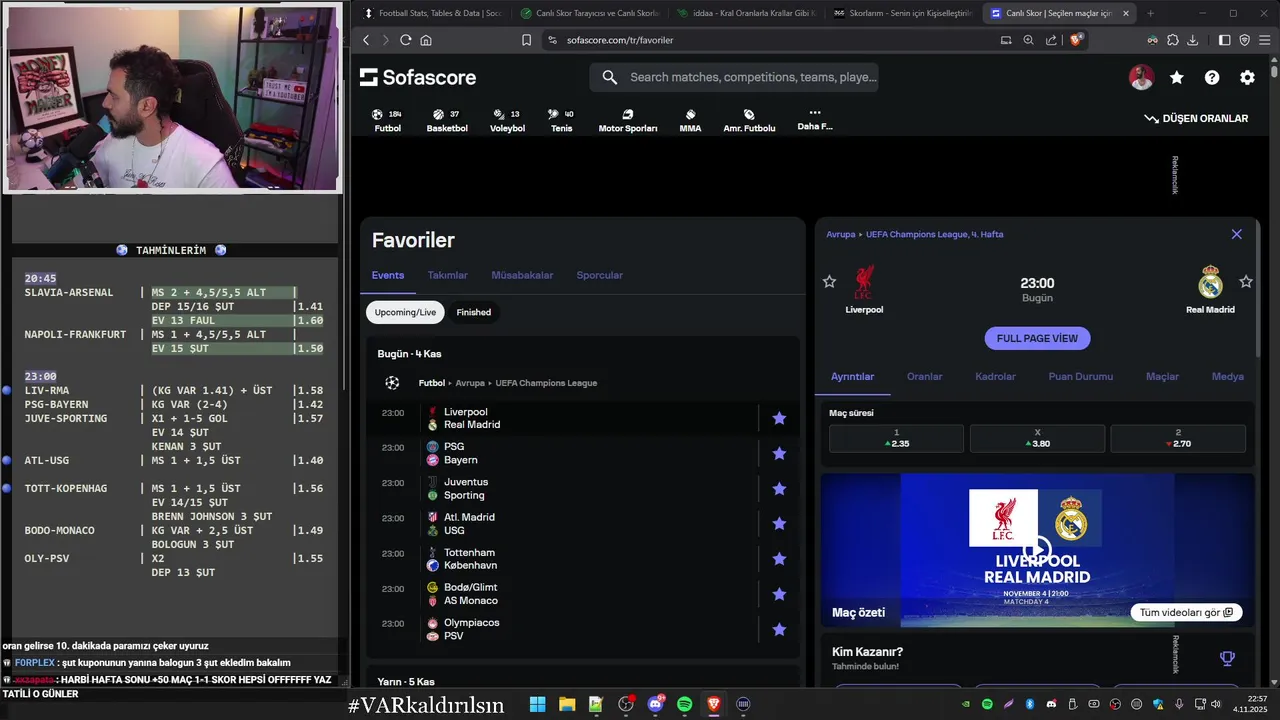Screen dimensions: 1280x720
Task: Open the browser downloads icon
Action: click(x=1192, y=40)
